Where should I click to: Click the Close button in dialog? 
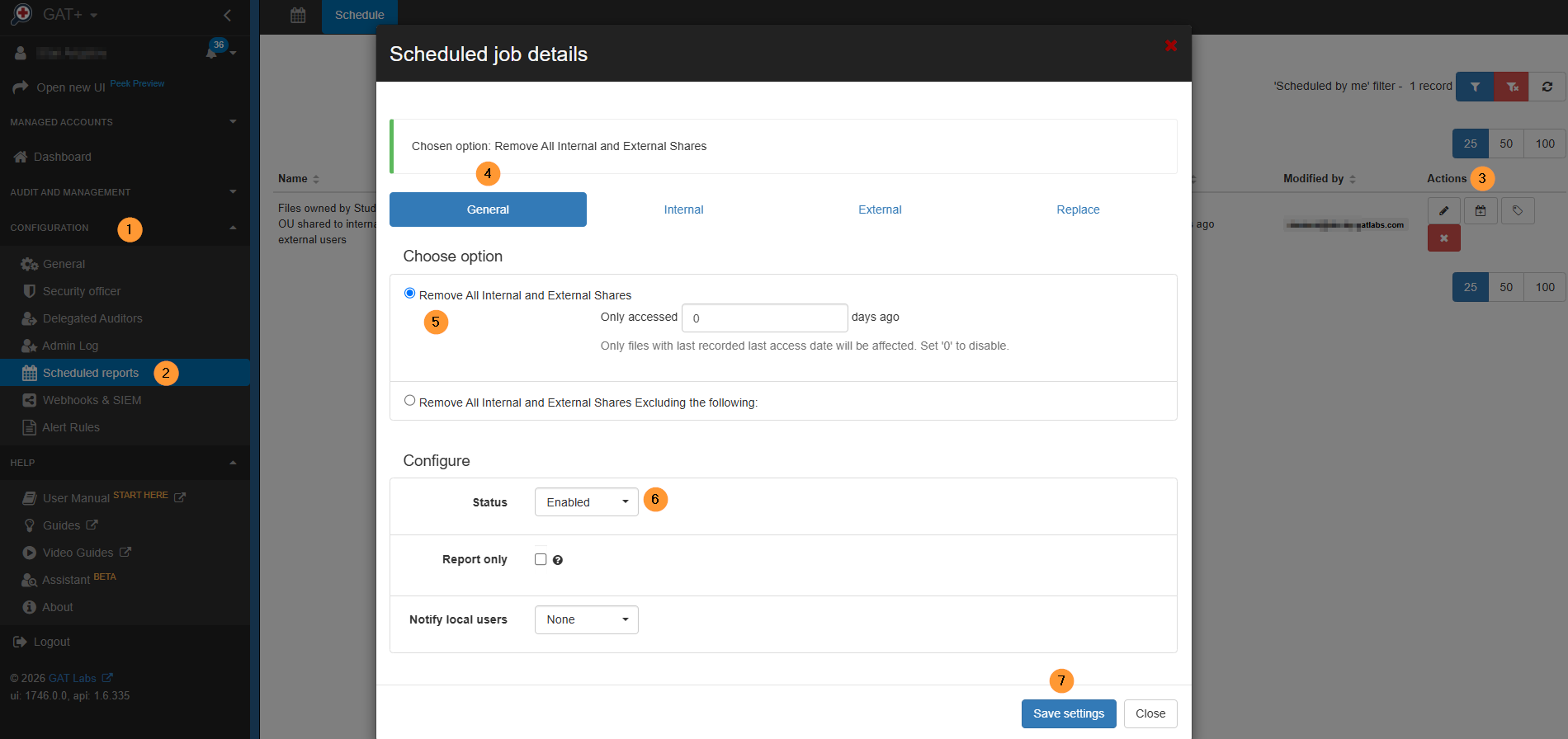tap(1150, 713)
